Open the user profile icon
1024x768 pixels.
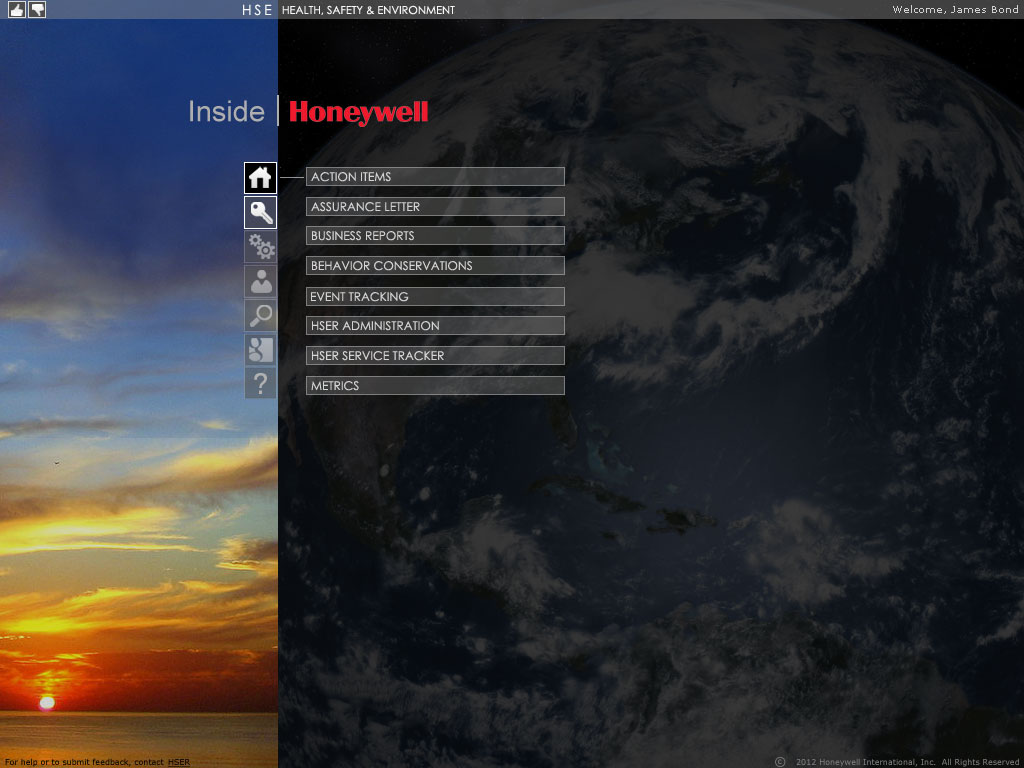[260, 281]
